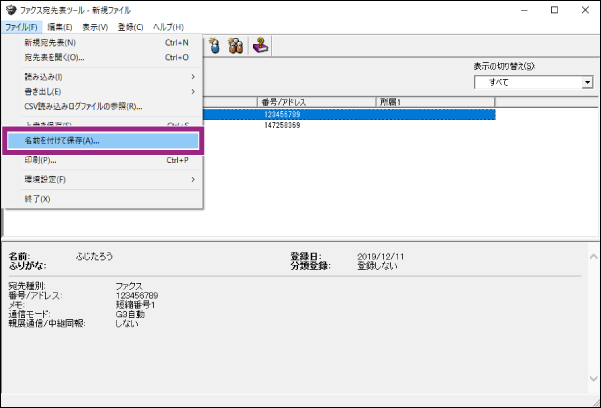
Task: Open help via the book icon
Action: (x=260, y=46)
